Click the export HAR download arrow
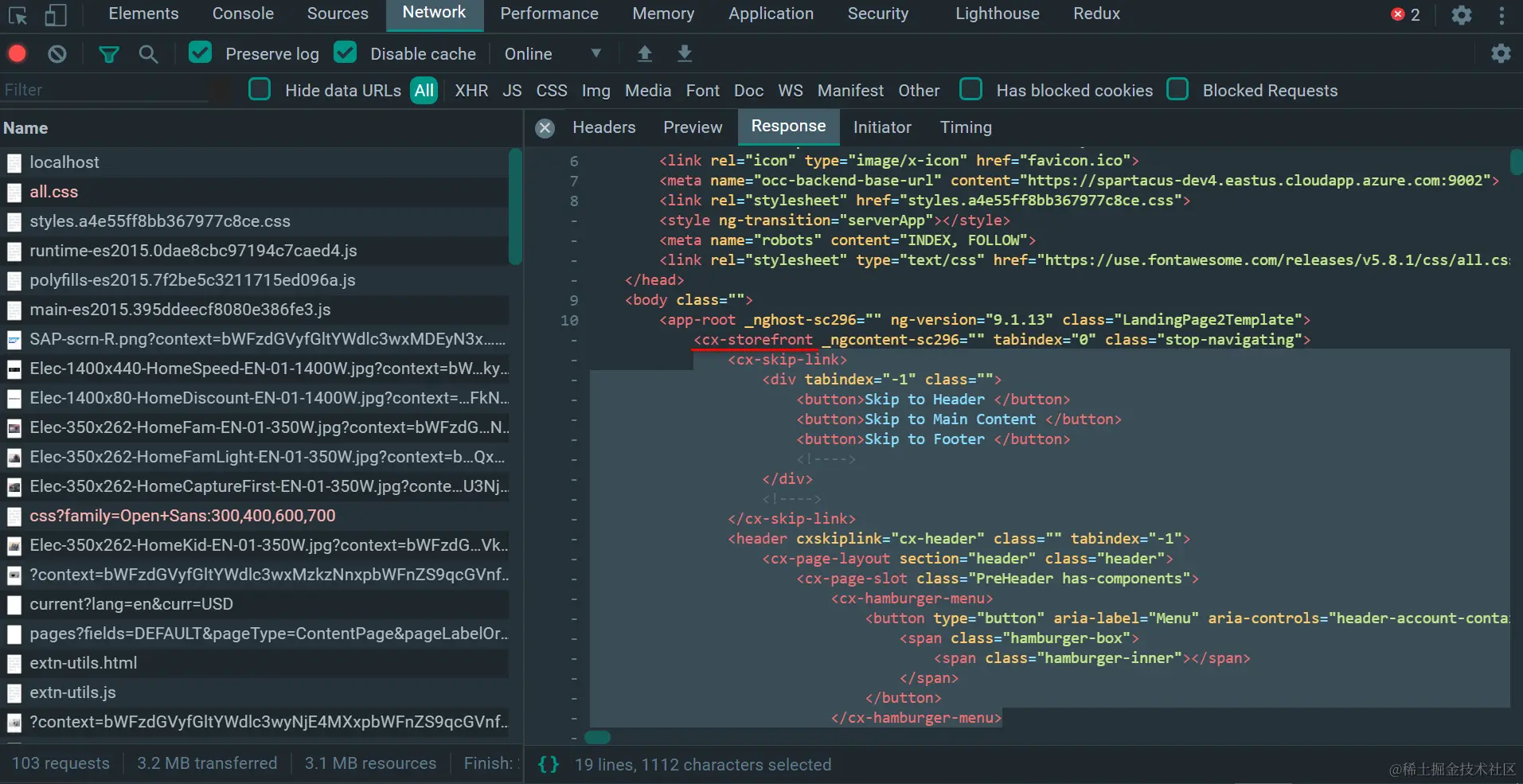Image resolution: width=1523 pixels, height=784 pixels. (x=685, y=53)
